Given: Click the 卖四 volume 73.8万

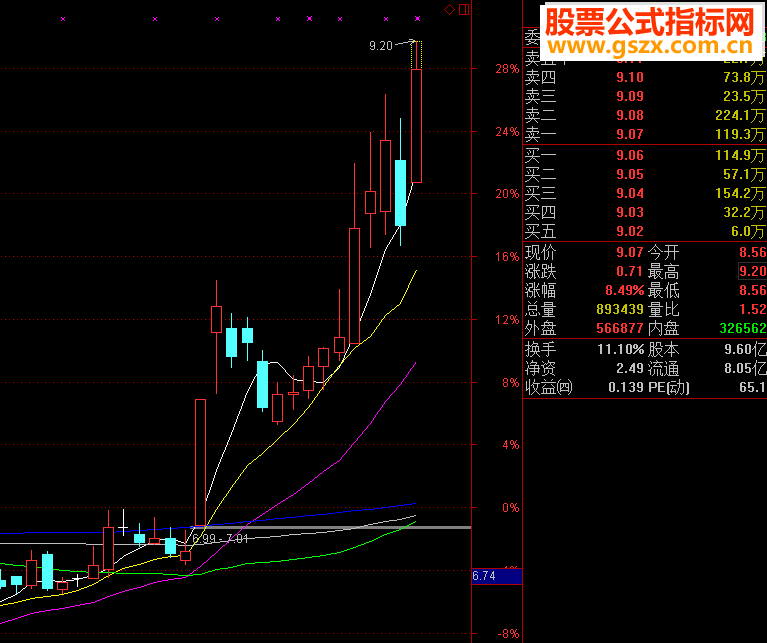Looking at the screenshot, I should pyautogui.click(x=744, y=77).
